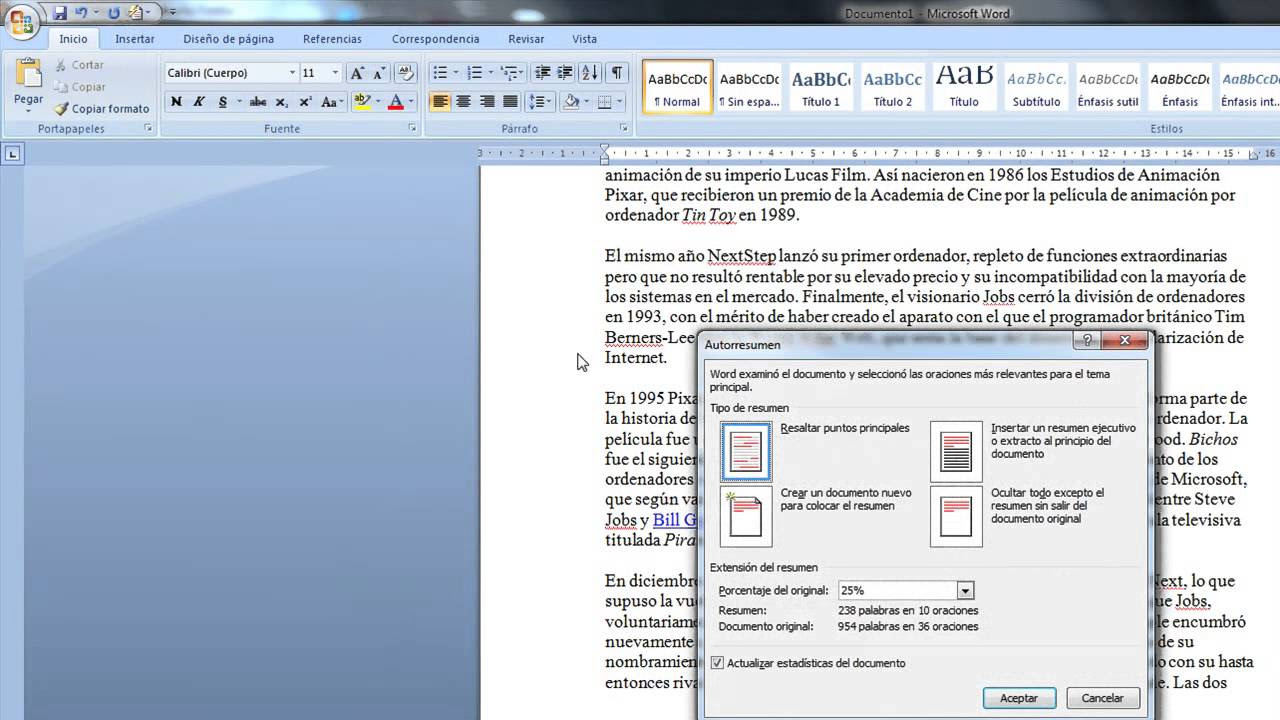
Task: Apply red font color
Action: pos(396,101)
